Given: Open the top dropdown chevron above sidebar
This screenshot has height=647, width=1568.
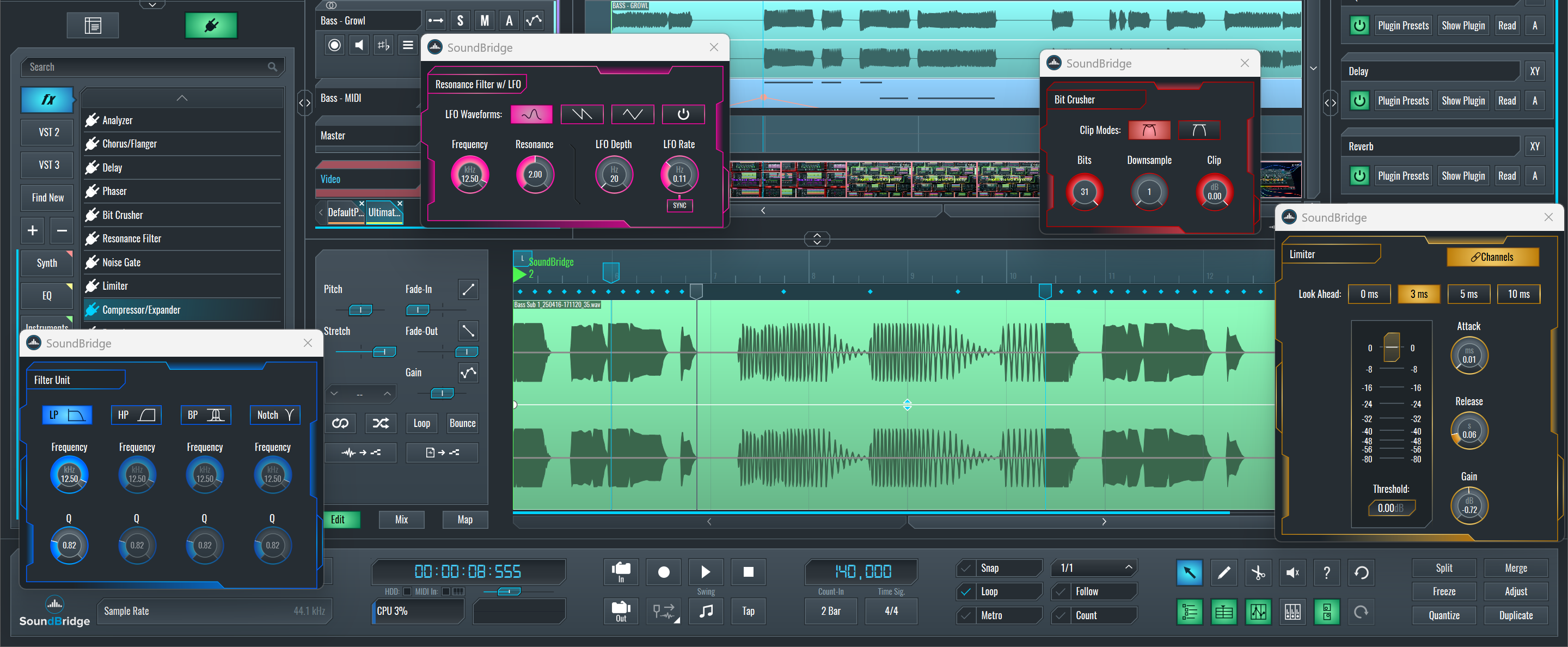Looking at the screenshot, I should [x=152, y=5].
